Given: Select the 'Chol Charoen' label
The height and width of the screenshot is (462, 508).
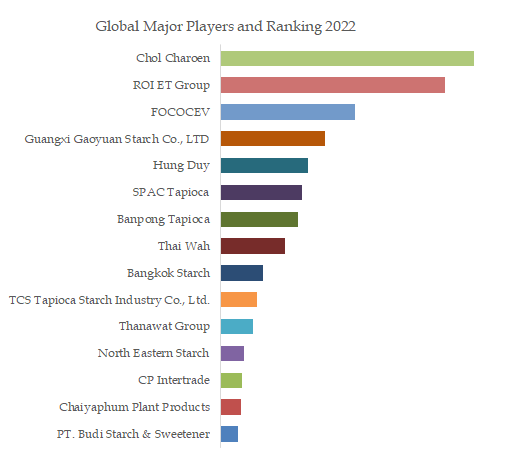Looking at the screenshot, I should coord(173,58).
